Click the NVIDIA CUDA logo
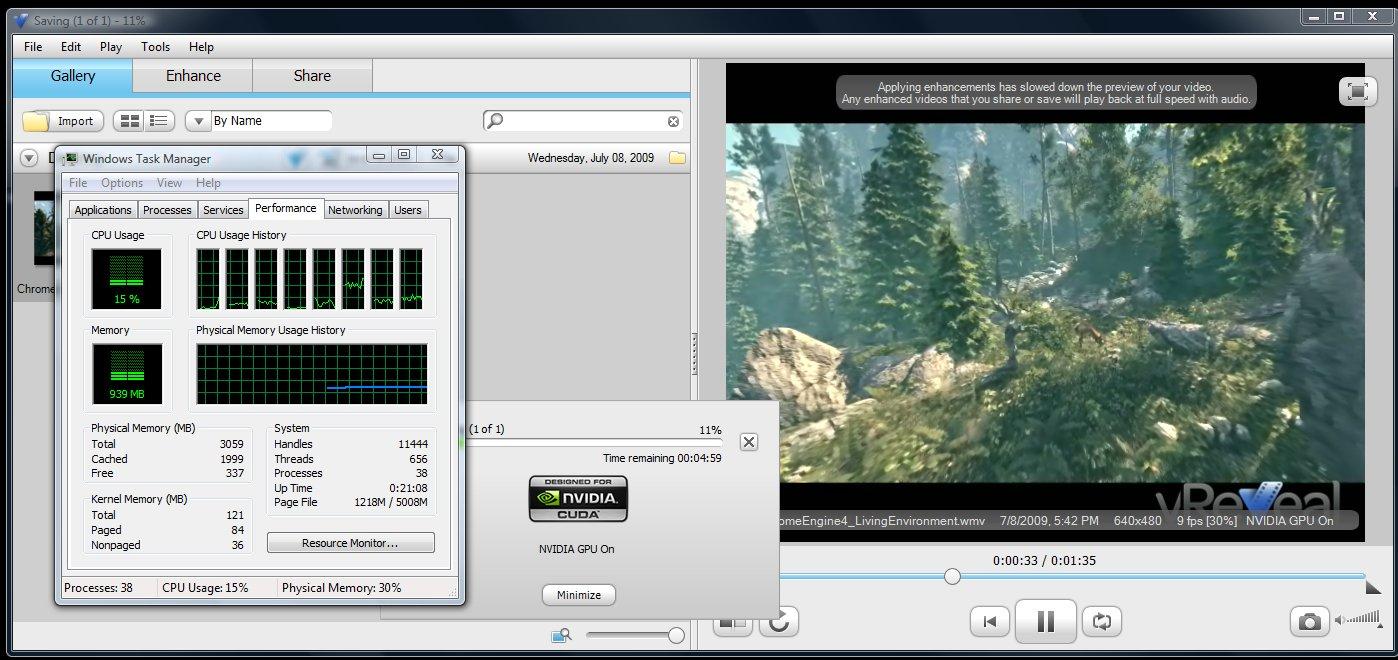The width and height of the screenshot is (1398, 660). tap(578, 499)
